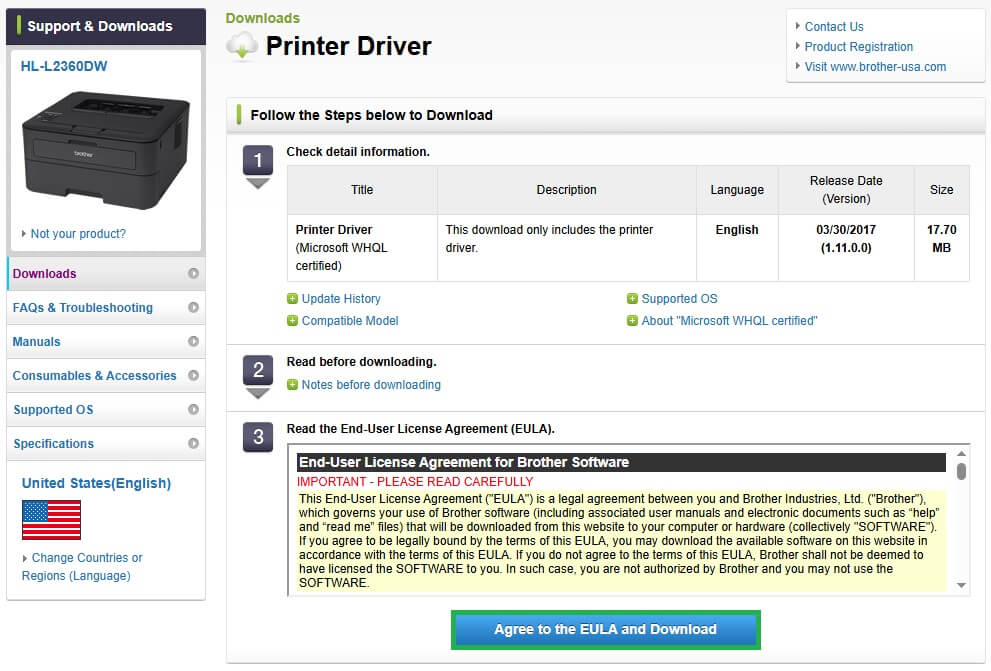Click the HL-L2360DW model name link
This screenshot has height=671, width=991.
click(x=64, y=66)
